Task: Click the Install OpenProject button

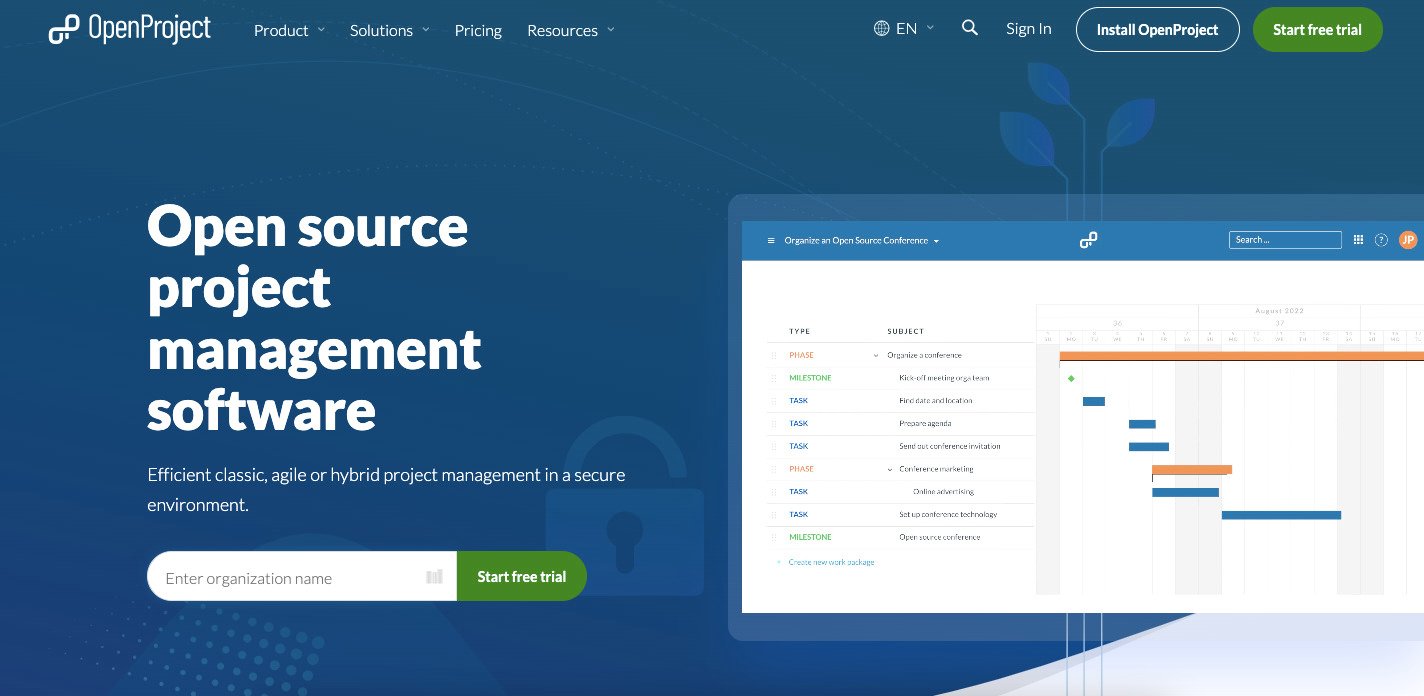Action: pyautogui.click(x=1157, y=30)
